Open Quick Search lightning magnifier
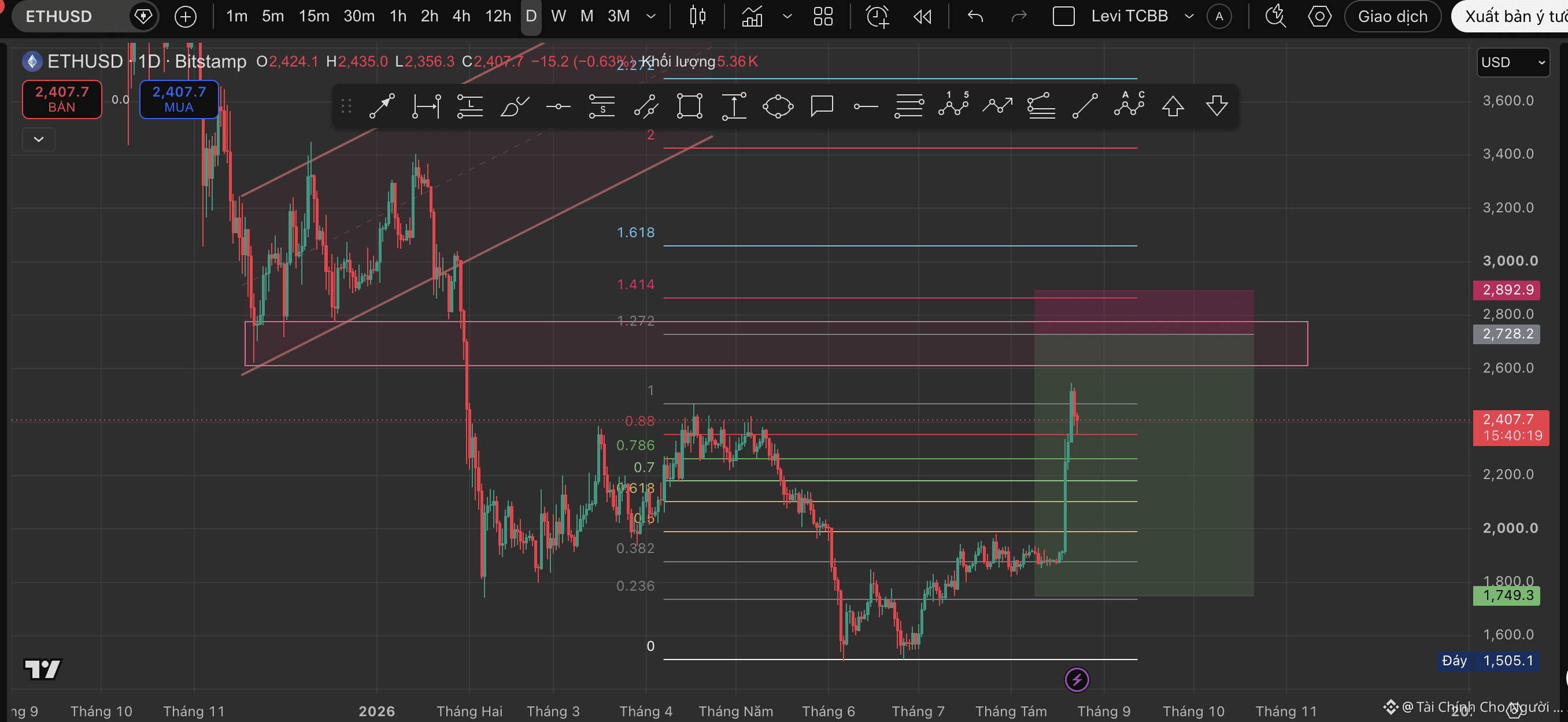The width and height of the screenshot is (1568, 722). click(x=1275, y=16)
